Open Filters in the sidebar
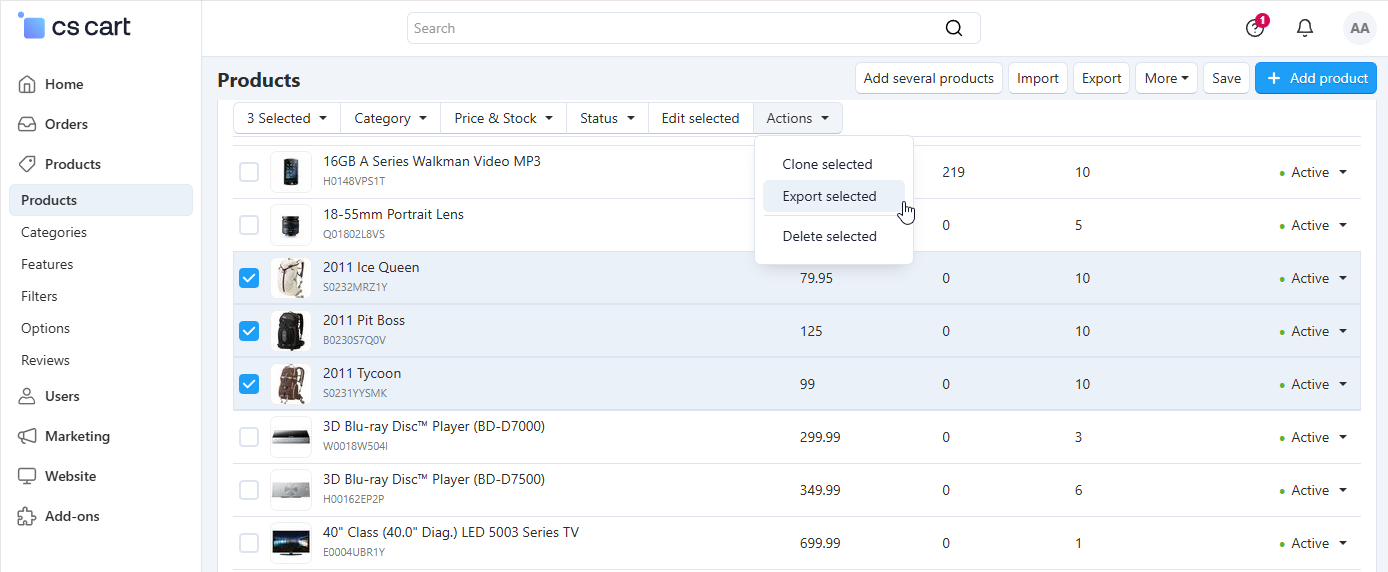Viewport: 1388px width, 572px height. (x=39, y=296)
